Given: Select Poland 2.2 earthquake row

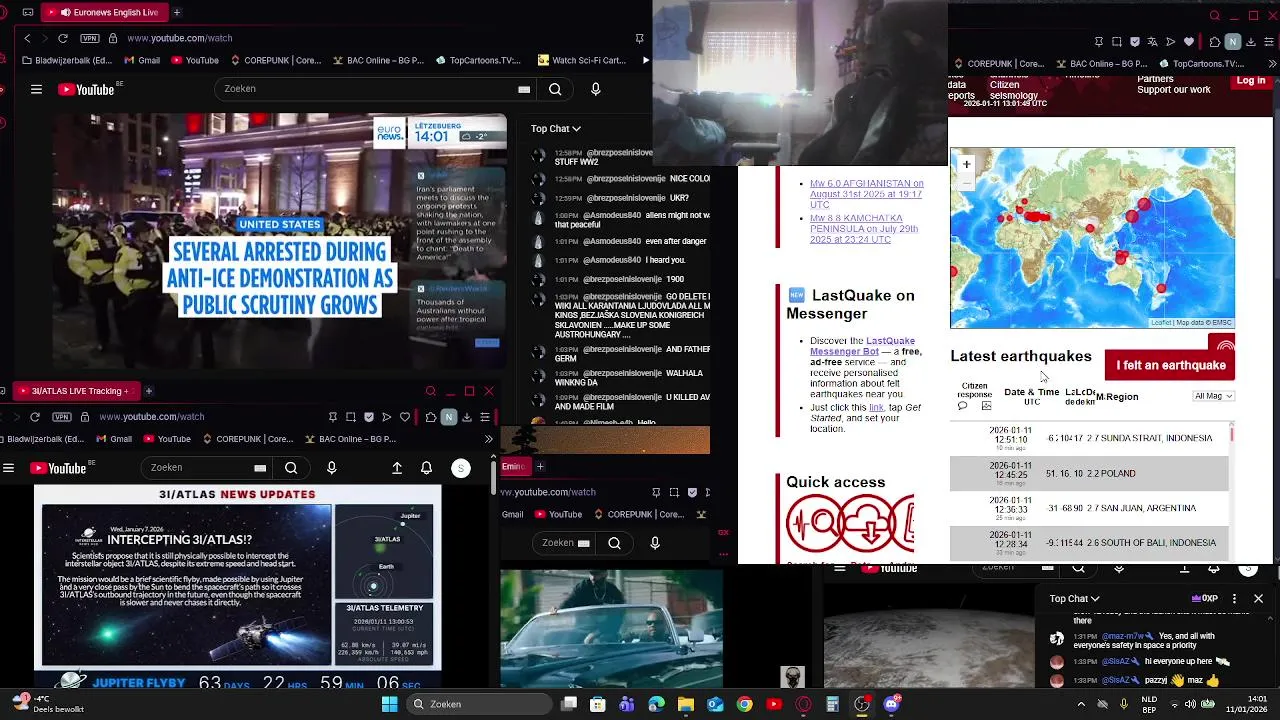Looking at the screenshot, I should pyautogui.click(x=1089, y=473).
